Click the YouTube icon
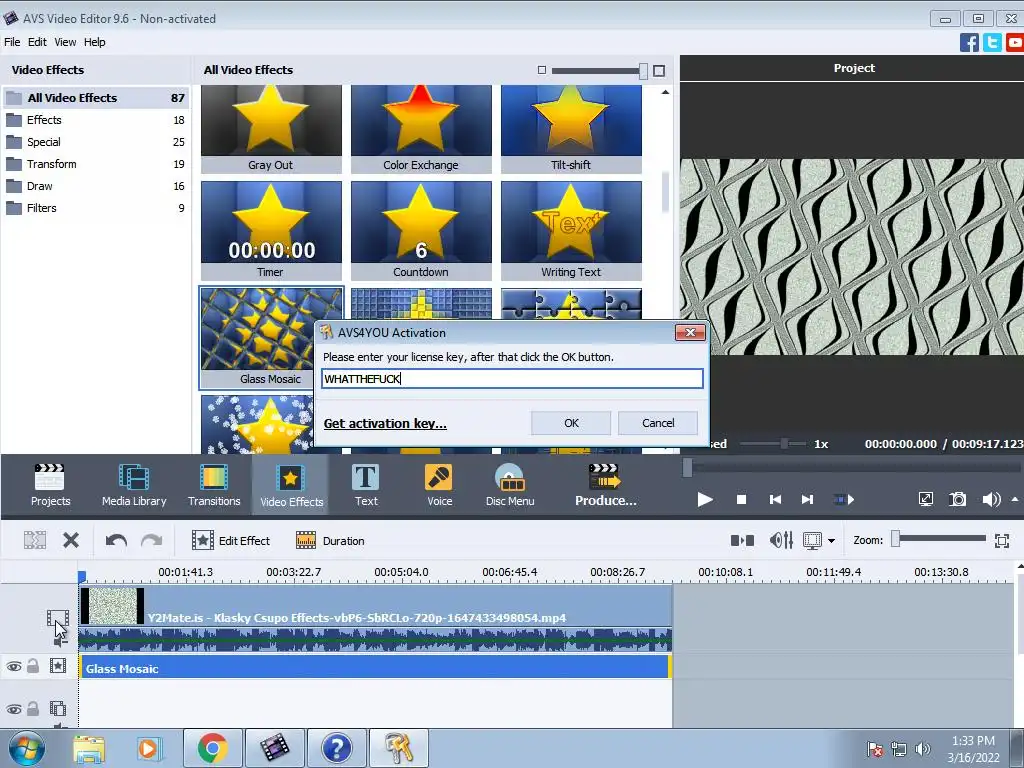The height and width of the screenshot is (768, 1024). (x=1015, y=42)
